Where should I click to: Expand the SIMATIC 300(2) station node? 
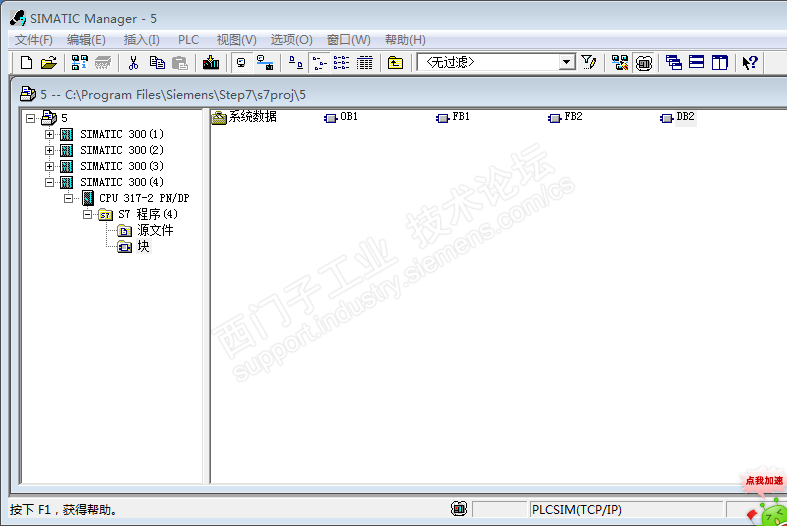pyautogui.click(x=49, y=151)
